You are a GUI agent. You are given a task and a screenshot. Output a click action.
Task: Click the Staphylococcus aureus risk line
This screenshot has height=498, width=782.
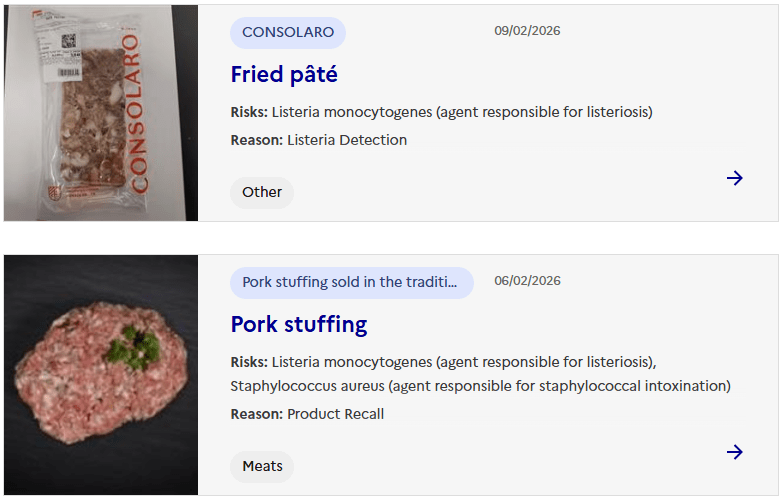(x=480, y=386)
